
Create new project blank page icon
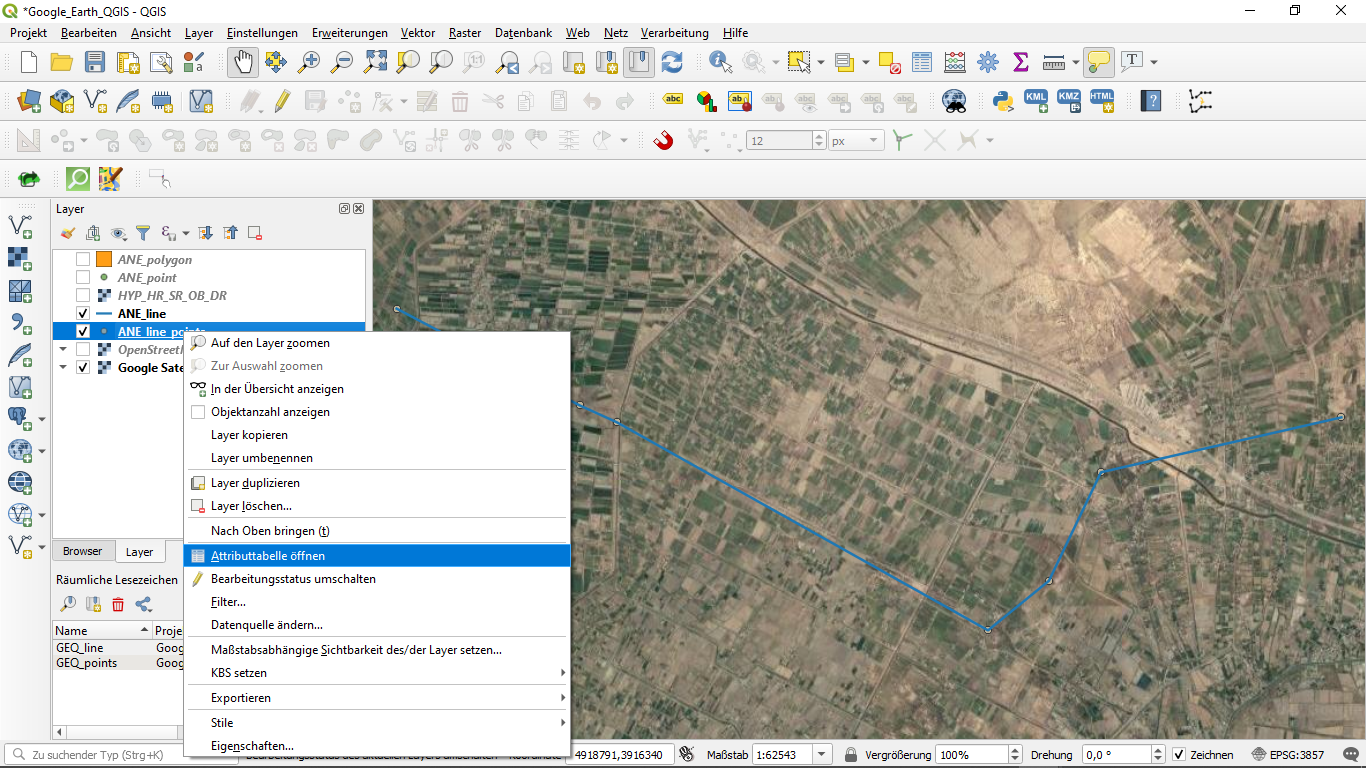coord(29,62)
